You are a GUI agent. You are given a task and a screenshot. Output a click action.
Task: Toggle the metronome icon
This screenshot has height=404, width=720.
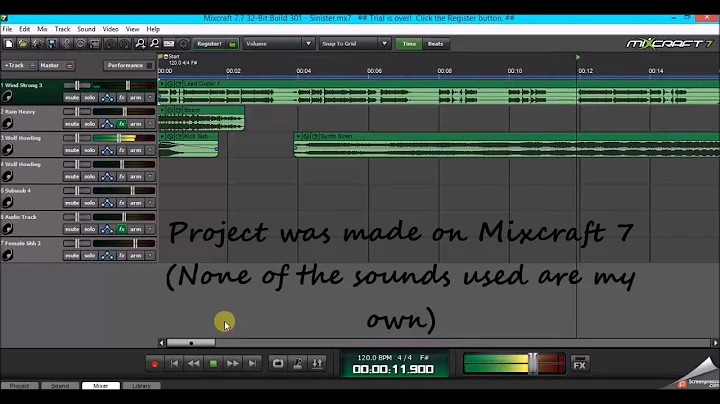(298, 364)
